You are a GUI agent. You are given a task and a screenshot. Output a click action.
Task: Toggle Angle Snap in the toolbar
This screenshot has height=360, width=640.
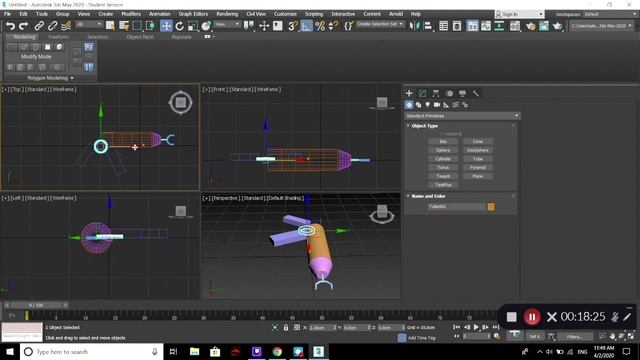click(x=306, y=26)
